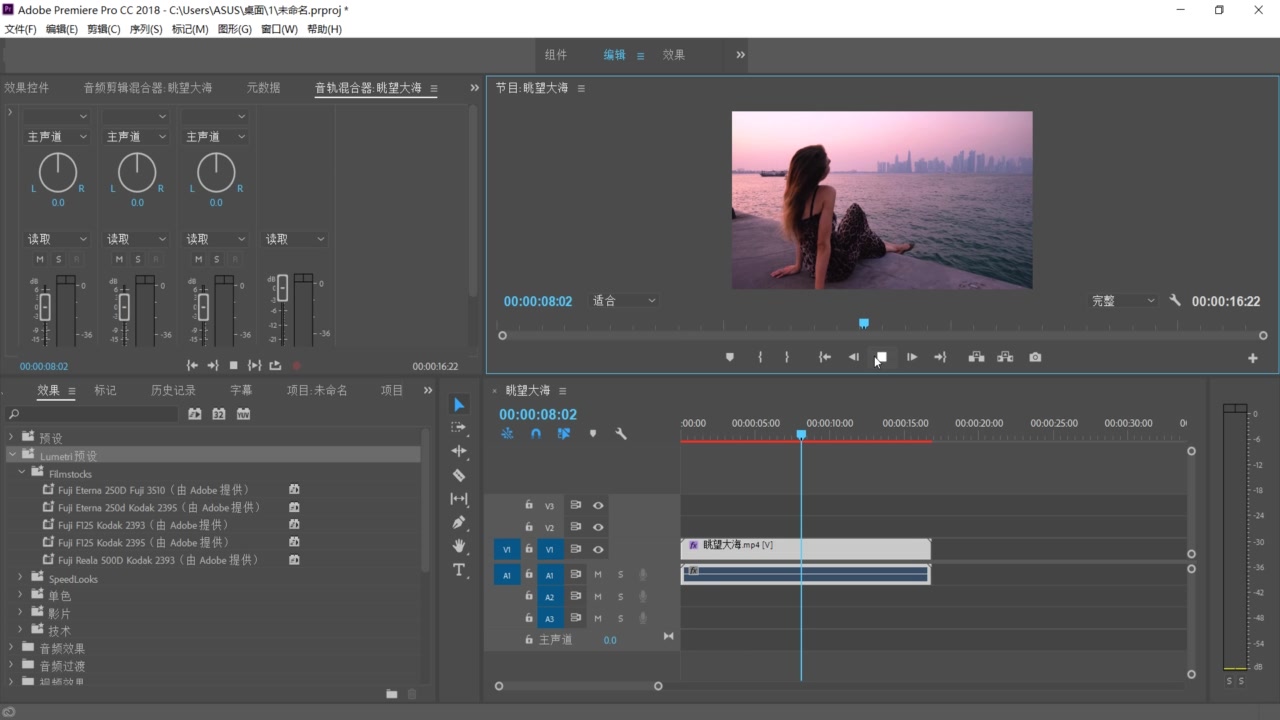Toggle lock on V3 track

(529, 505)
